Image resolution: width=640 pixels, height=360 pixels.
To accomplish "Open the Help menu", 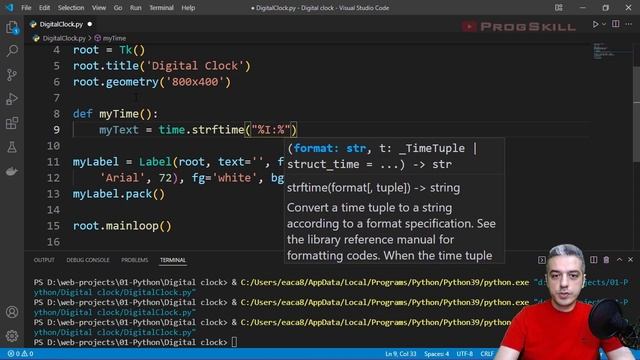I will (188, 8).
